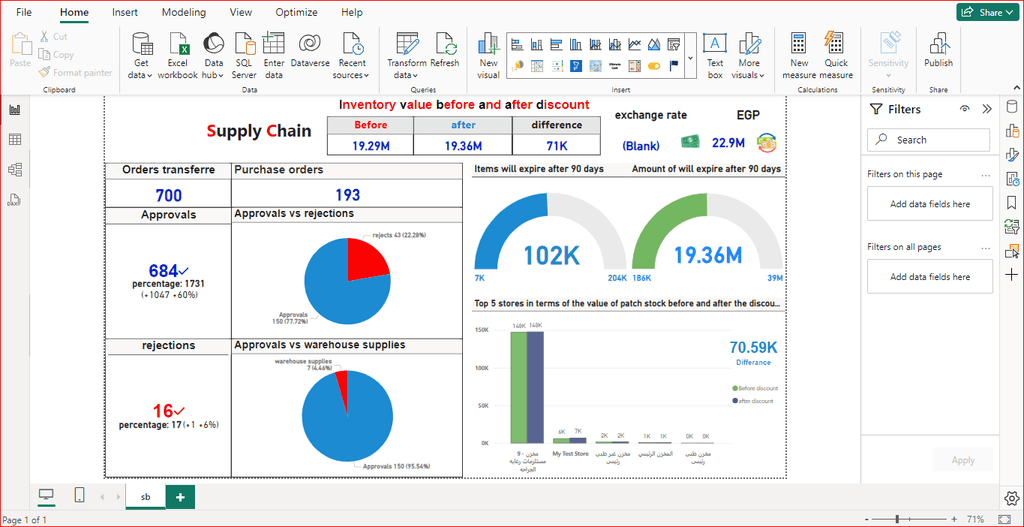Collapse the ribbon with chevron

pyautogui.click(x=1016, y=87)
